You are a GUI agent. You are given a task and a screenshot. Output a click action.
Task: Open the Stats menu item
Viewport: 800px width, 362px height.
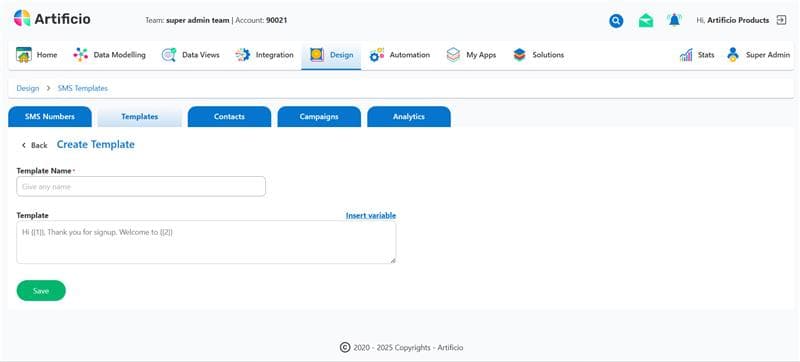706,55
